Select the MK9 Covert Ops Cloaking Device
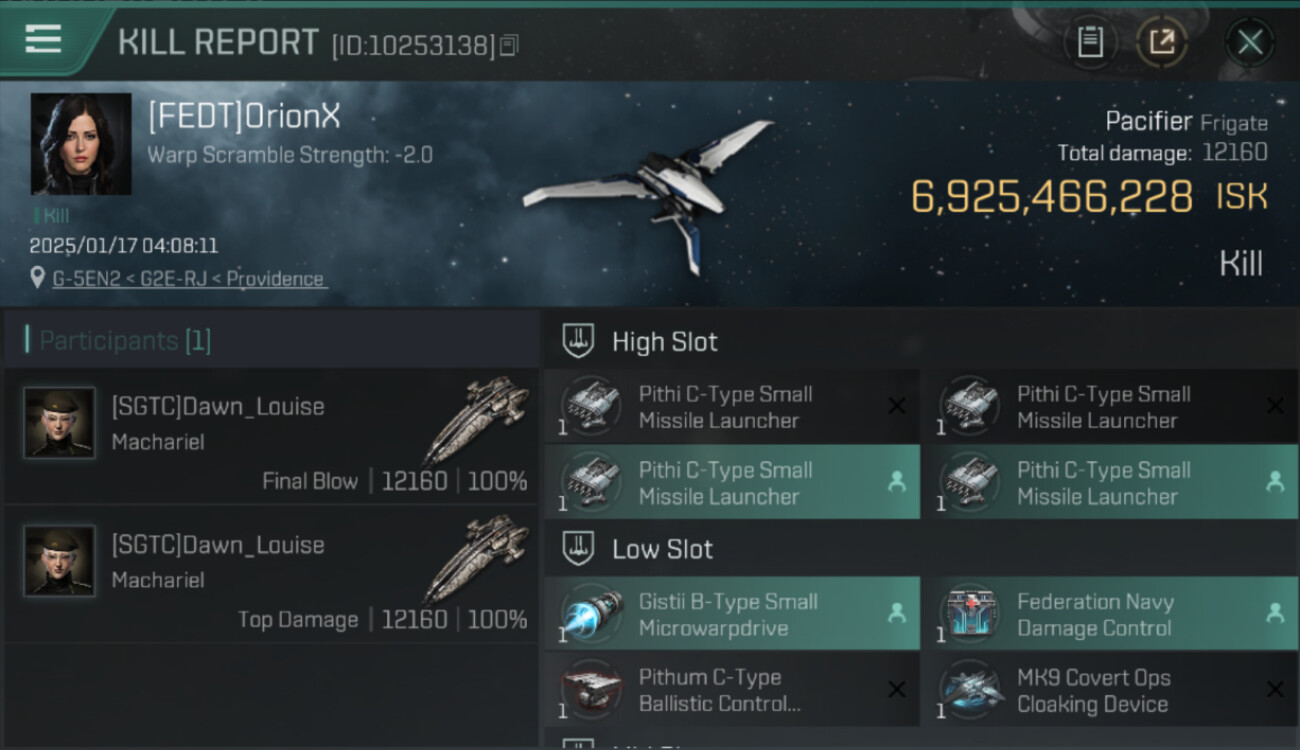Viewport: 1300px width, 750px height. (x=1110, y=690)
